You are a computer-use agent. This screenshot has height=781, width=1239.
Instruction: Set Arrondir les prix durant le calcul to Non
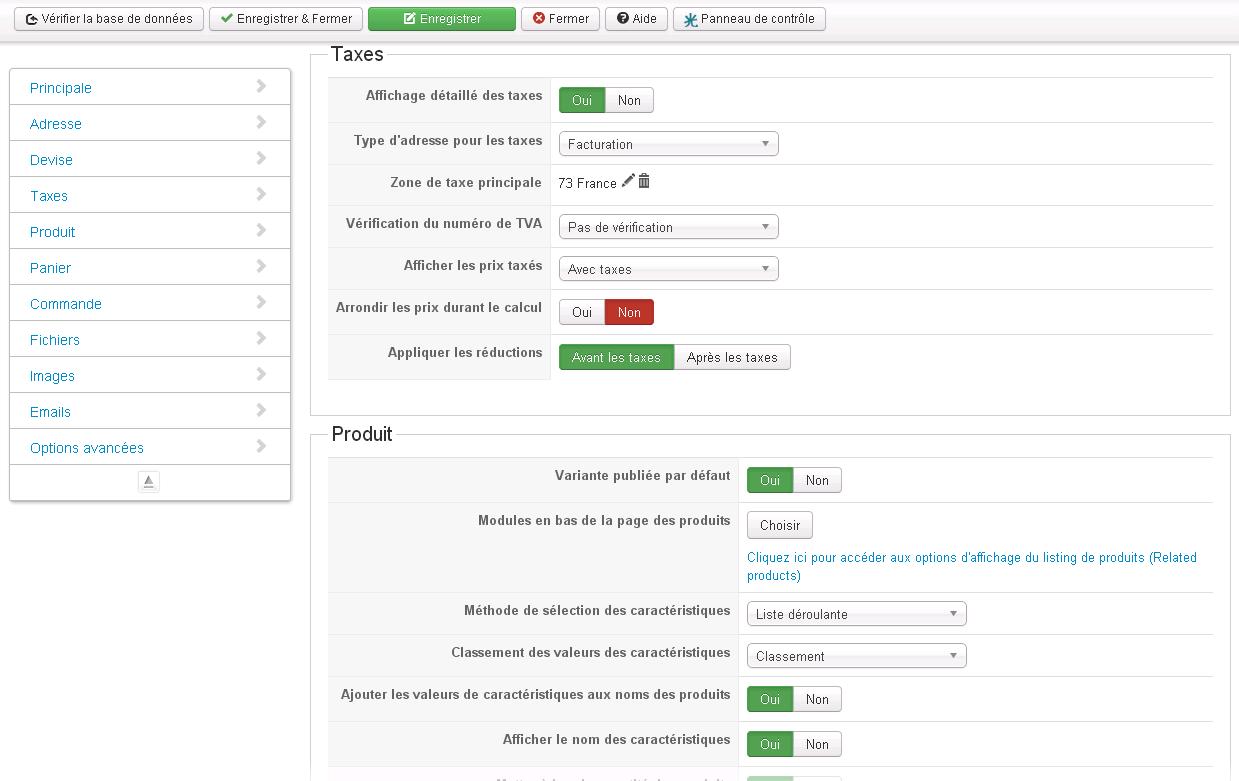629,312
